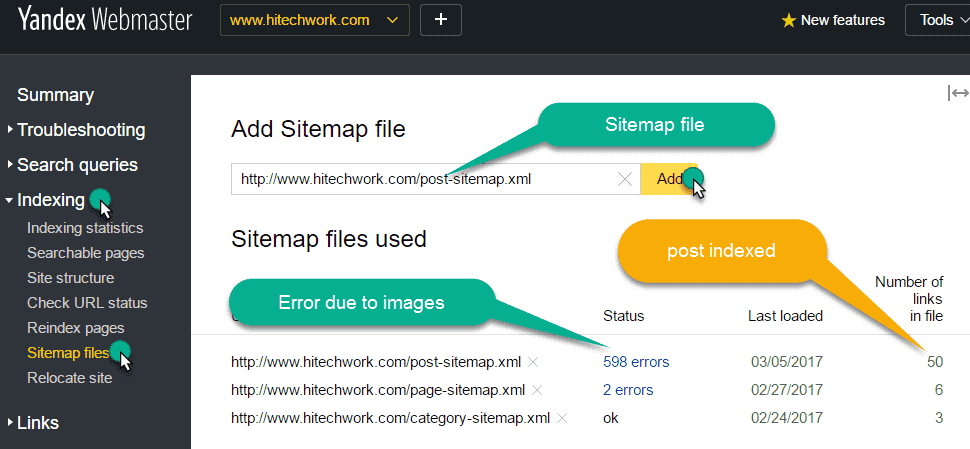Click the Status column header
The height and width of the screenshot is (449, 970).
pyautogui.click(x=624, y=316)
